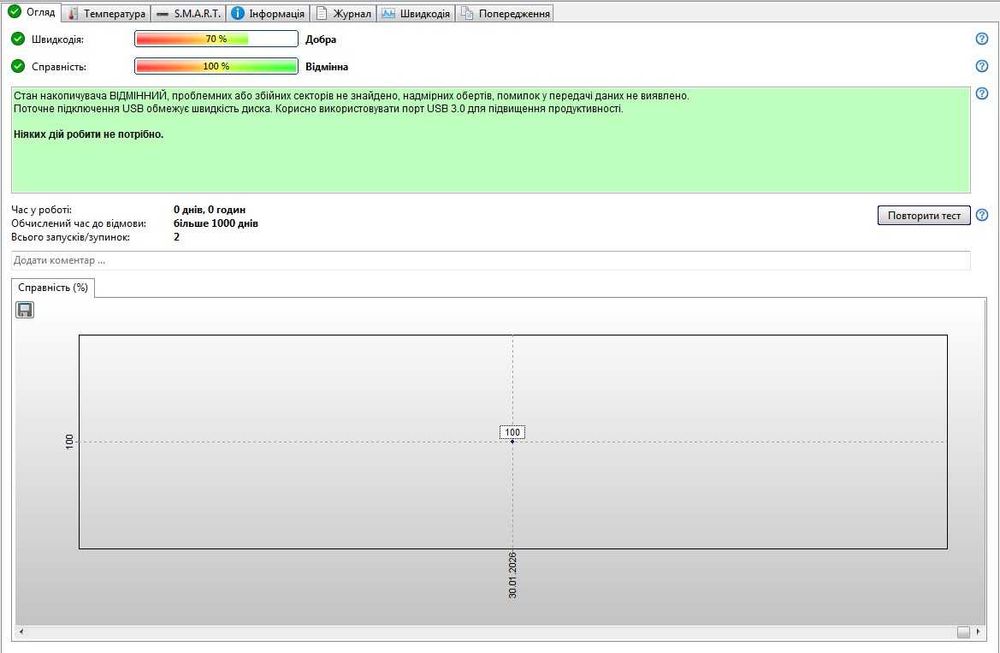
Task: Click the graph scrollbar thumb
Action: pyautogui.click(x=963, y=632)
